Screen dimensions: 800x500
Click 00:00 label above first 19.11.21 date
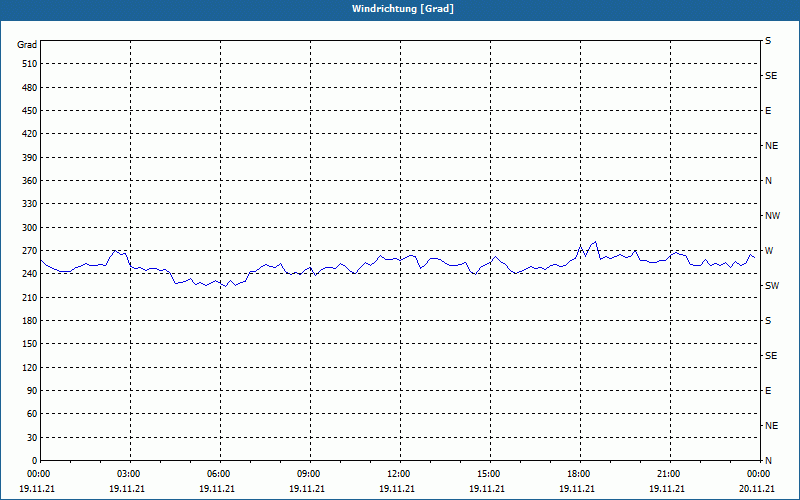point(38,474)
